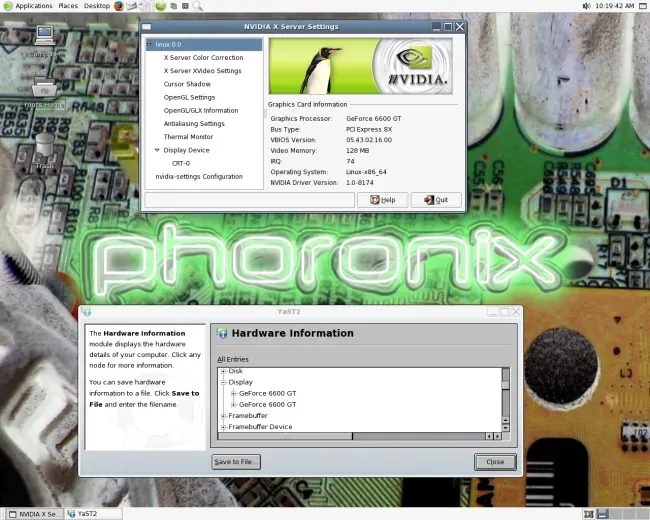This screenshot has width=650, height=520.
Task: Click the driver version 1.0-8174 value
Action: [360, 183]
